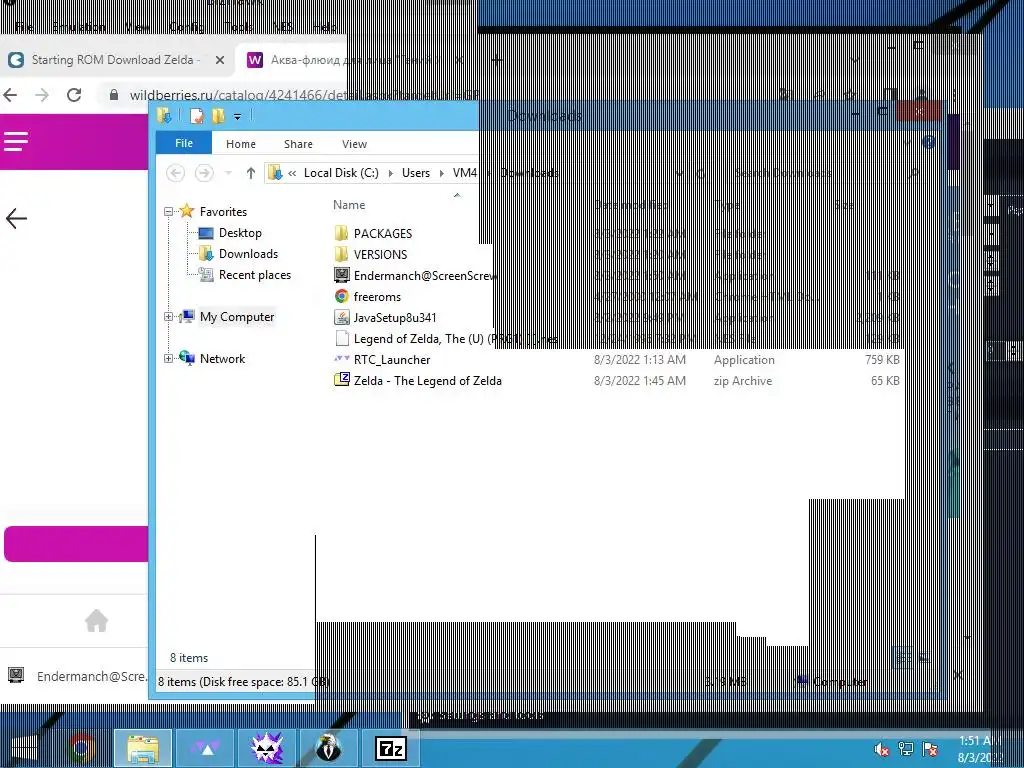
Task: Select the Legend of Zelda, The (U) file icon
Action: [342, 338]
